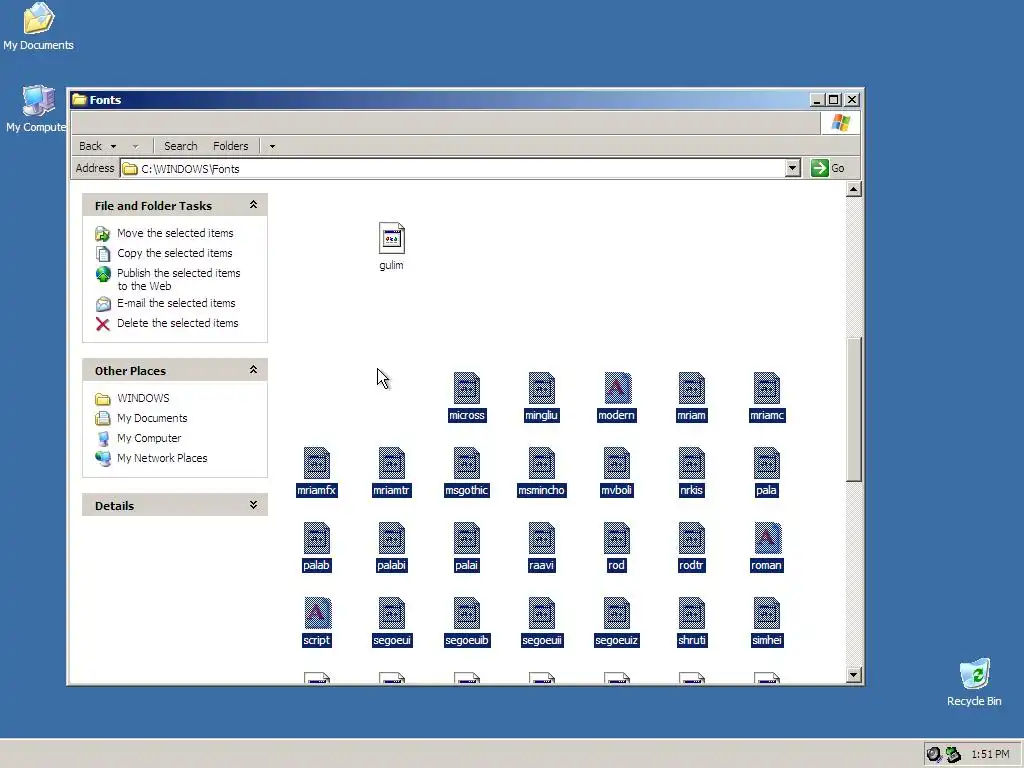Click the micross font file icon
The image size is (1024, 768).
(x=466, y=388)
